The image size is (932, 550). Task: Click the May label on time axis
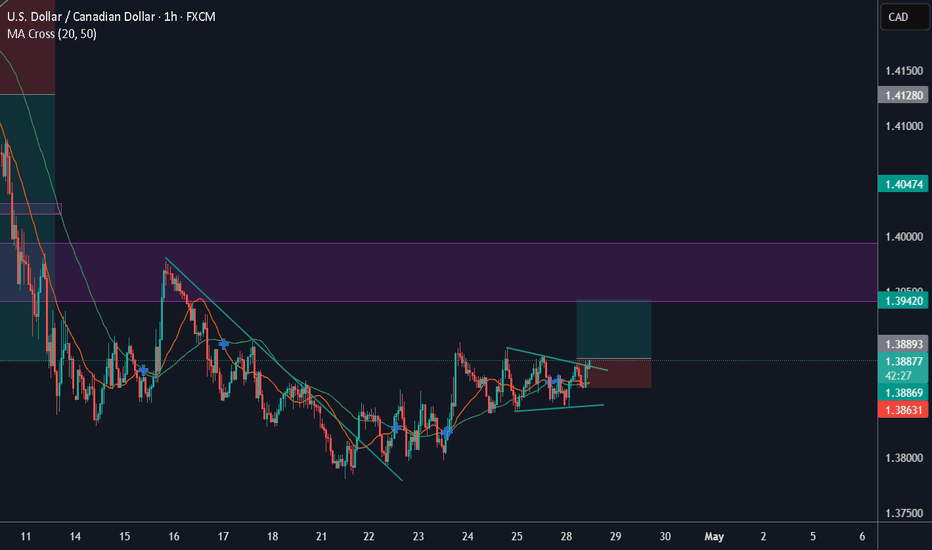pyautogui.click(x=714, y=536)
